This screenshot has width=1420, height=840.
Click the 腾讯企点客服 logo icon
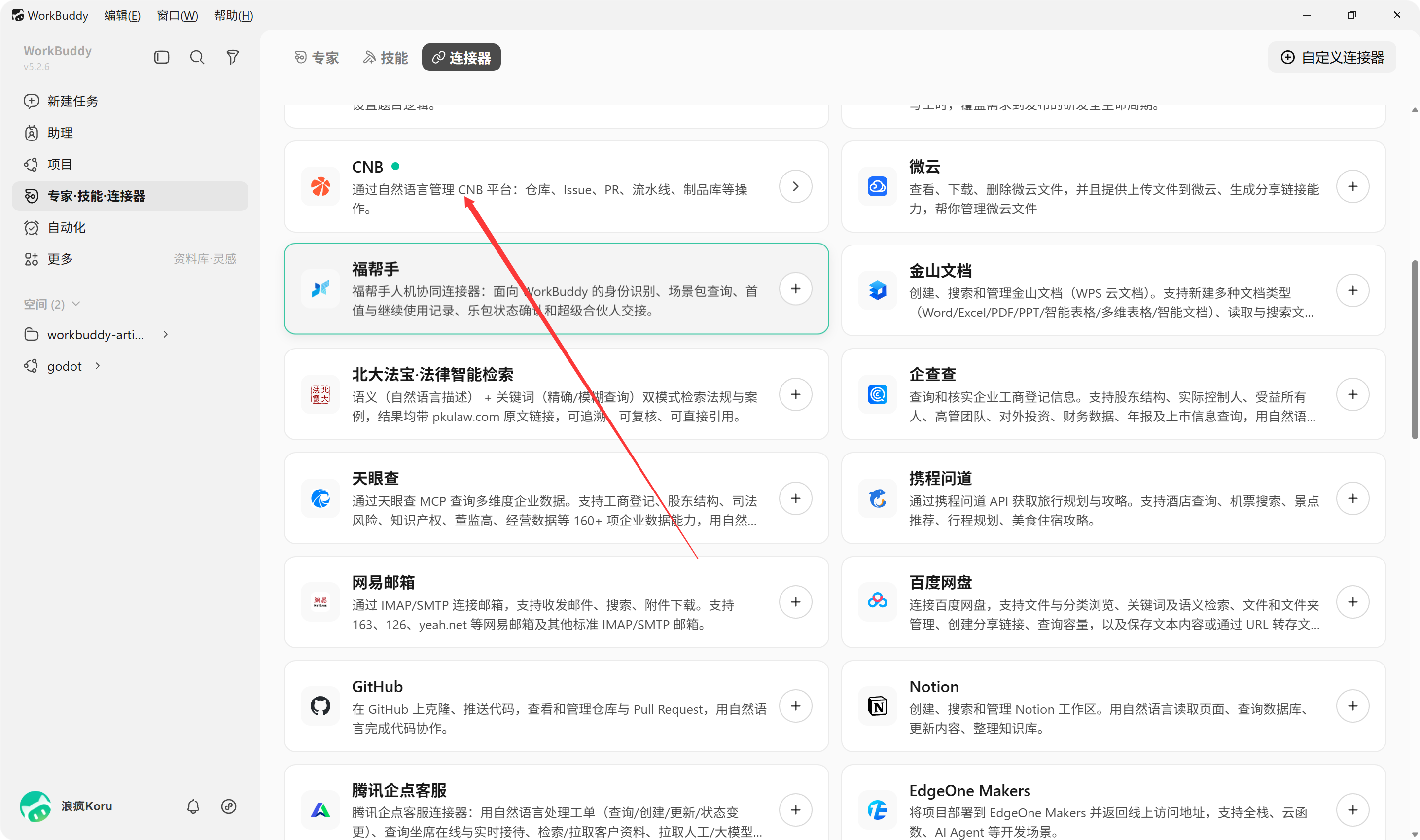pyautogui.click(x=320, y=810)
